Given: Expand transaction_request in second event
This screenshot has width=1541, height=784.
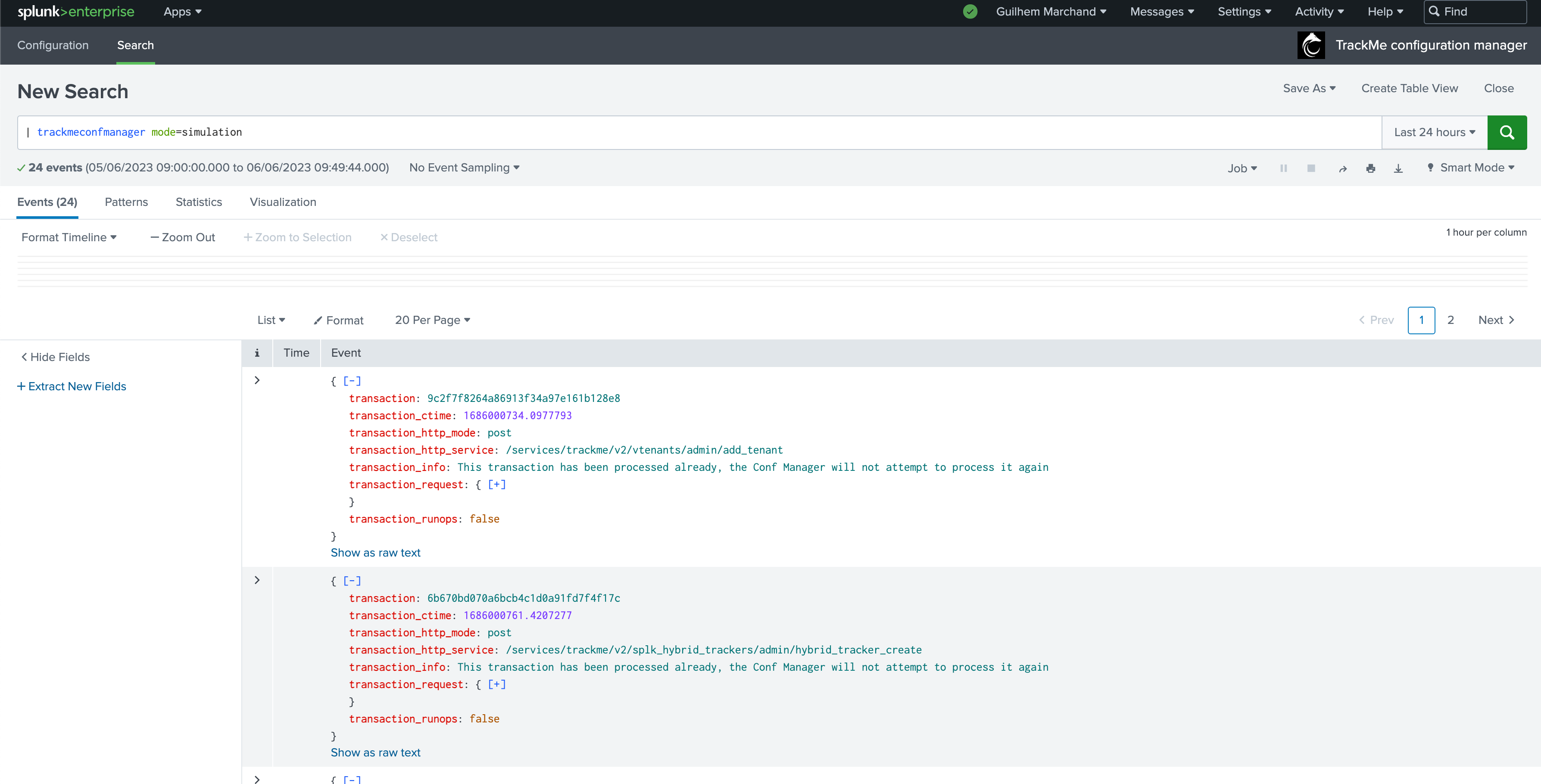Looking at the screenshot, I should [496, 684].
